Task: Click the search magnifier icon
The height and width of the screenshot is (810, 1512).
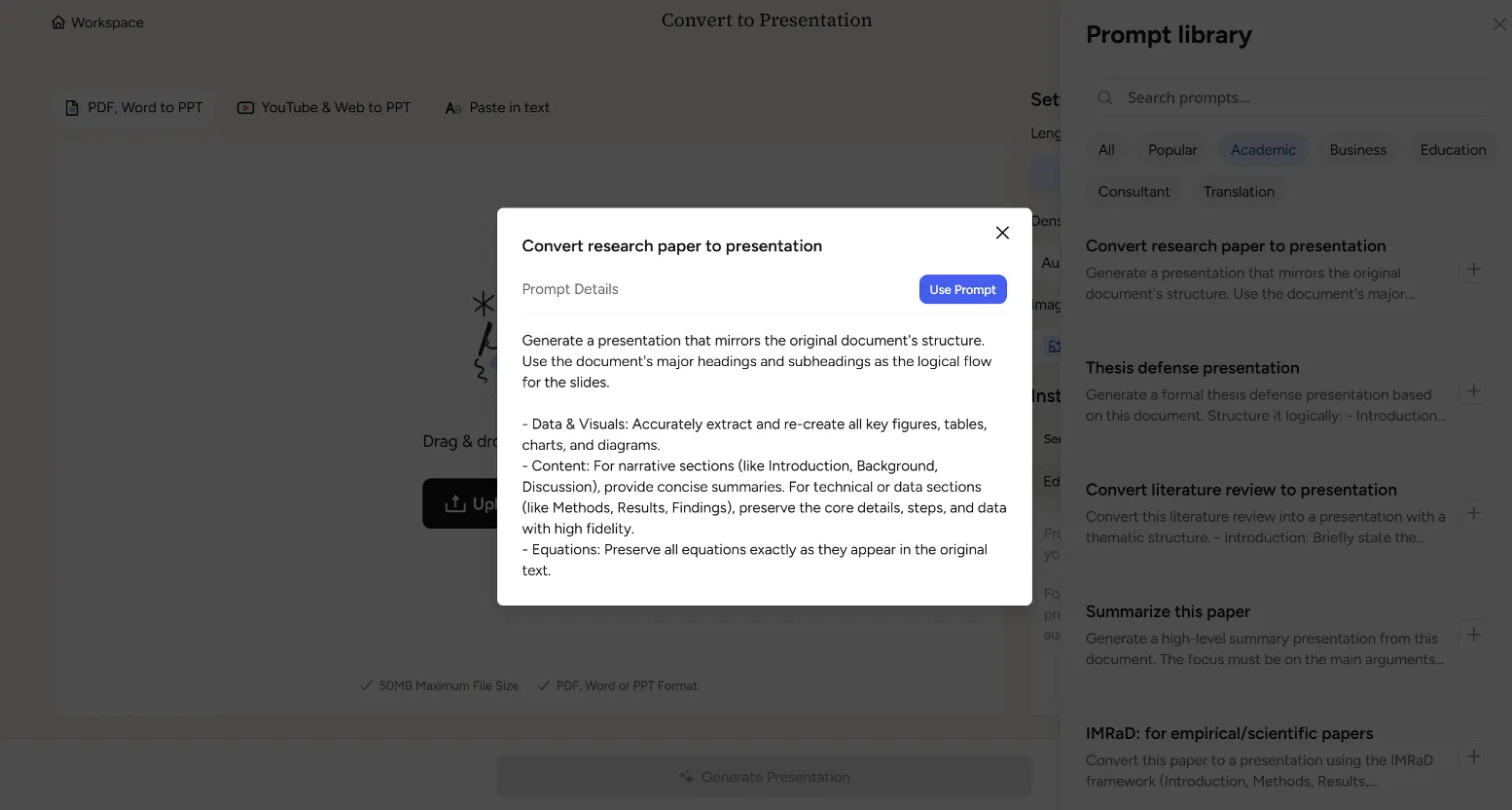Action: tap(1105, 97)
